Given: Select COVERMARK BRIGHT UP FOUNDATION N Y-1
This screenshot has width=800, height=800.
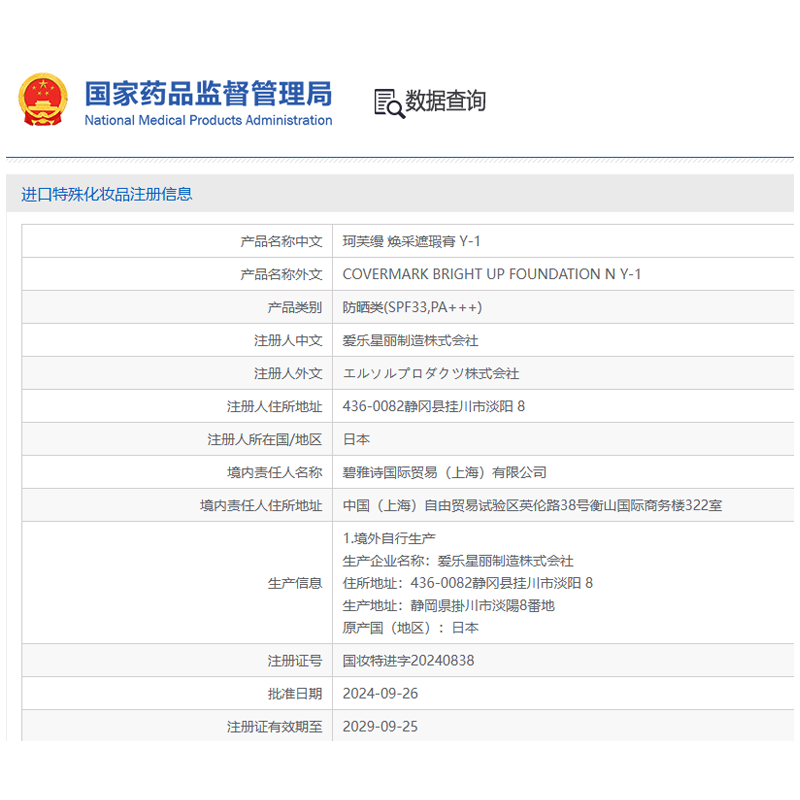Looking at the screenshot, I should click(x=491, y=274).
